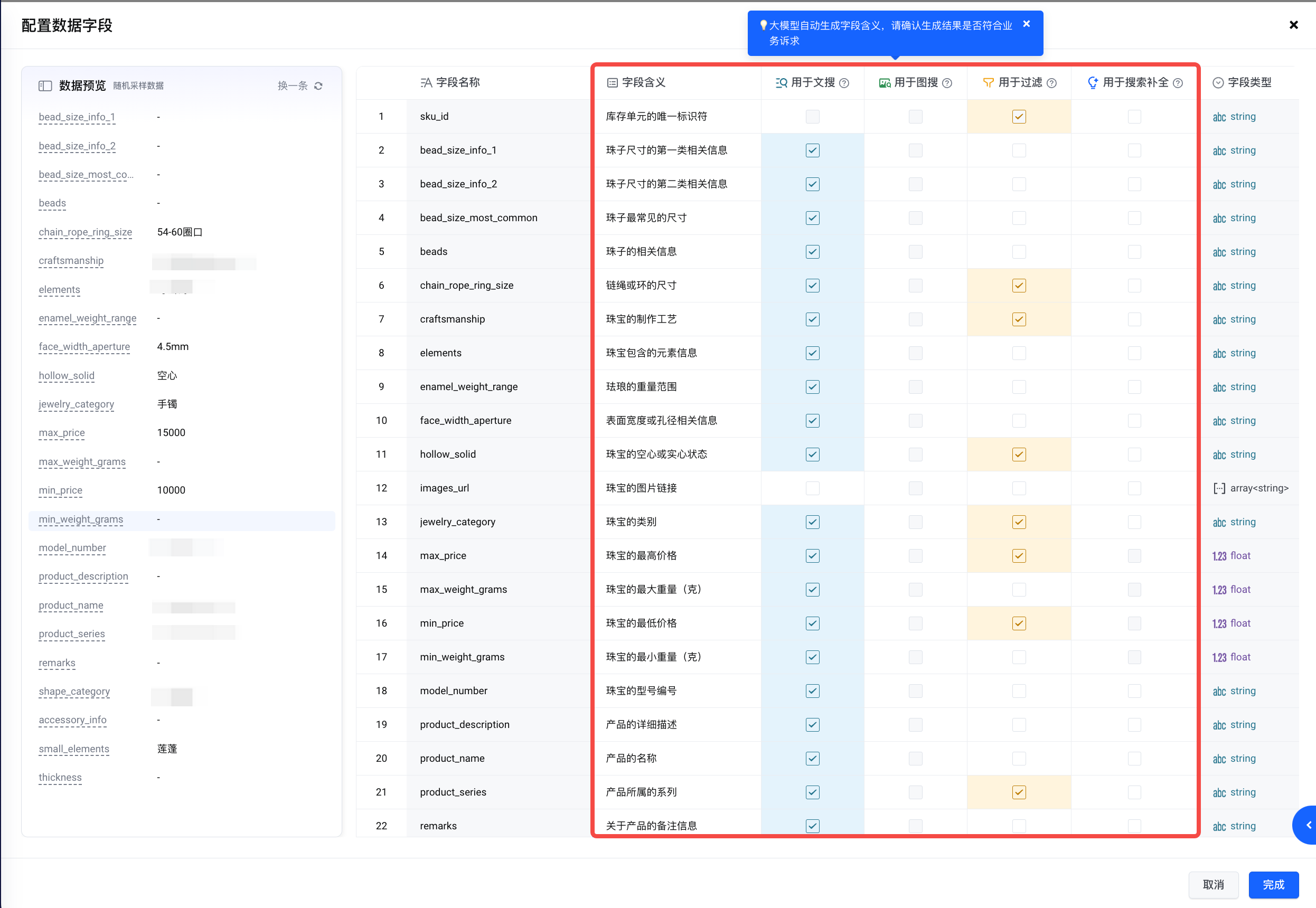The width and height of the screenshot is (1316, 908).
Task: Click help icon beside 用于图搜 header
Action: pos(947,83)
